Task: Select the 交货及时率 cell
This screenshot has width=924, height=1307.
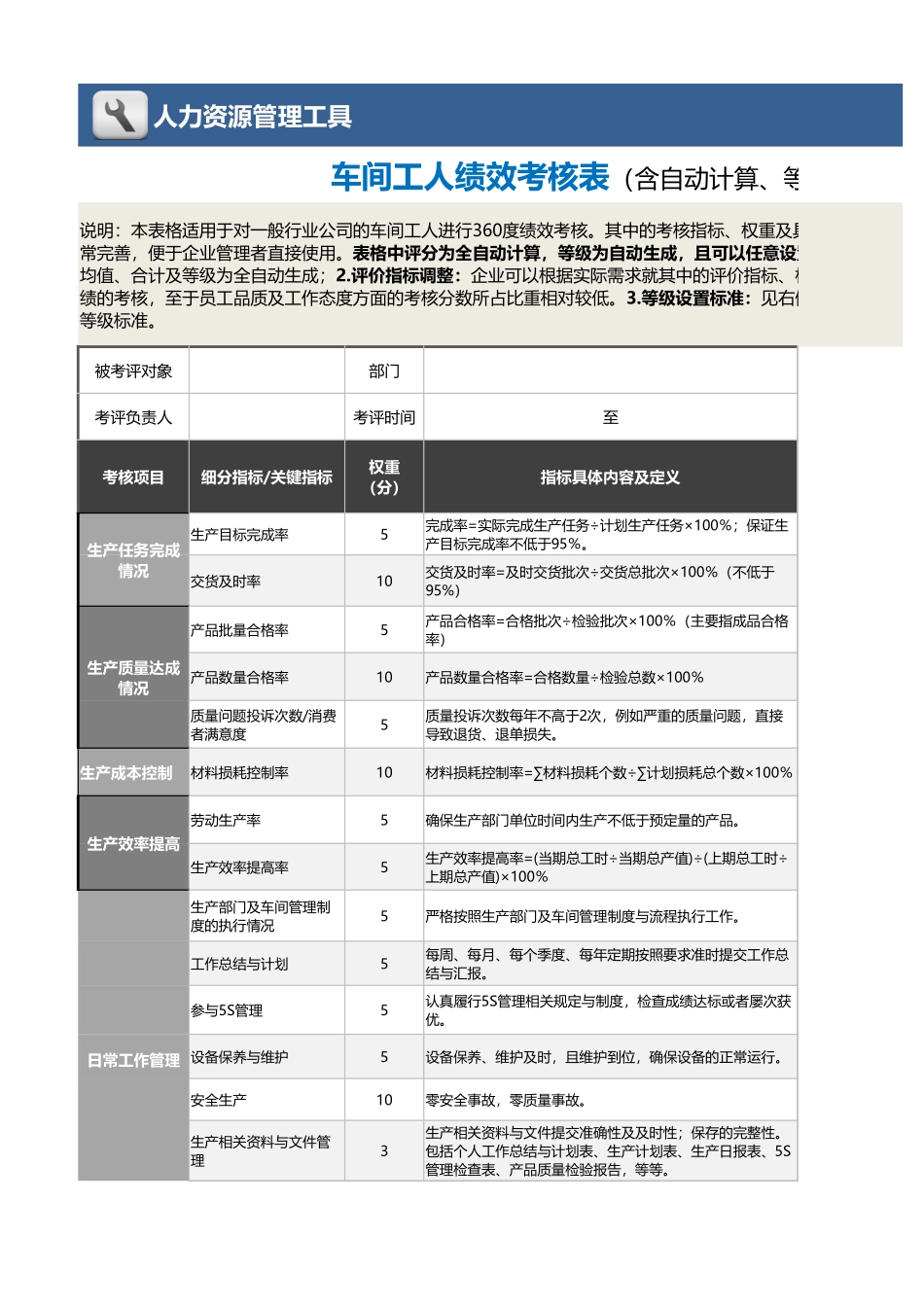Action: (x=267, y=581)
